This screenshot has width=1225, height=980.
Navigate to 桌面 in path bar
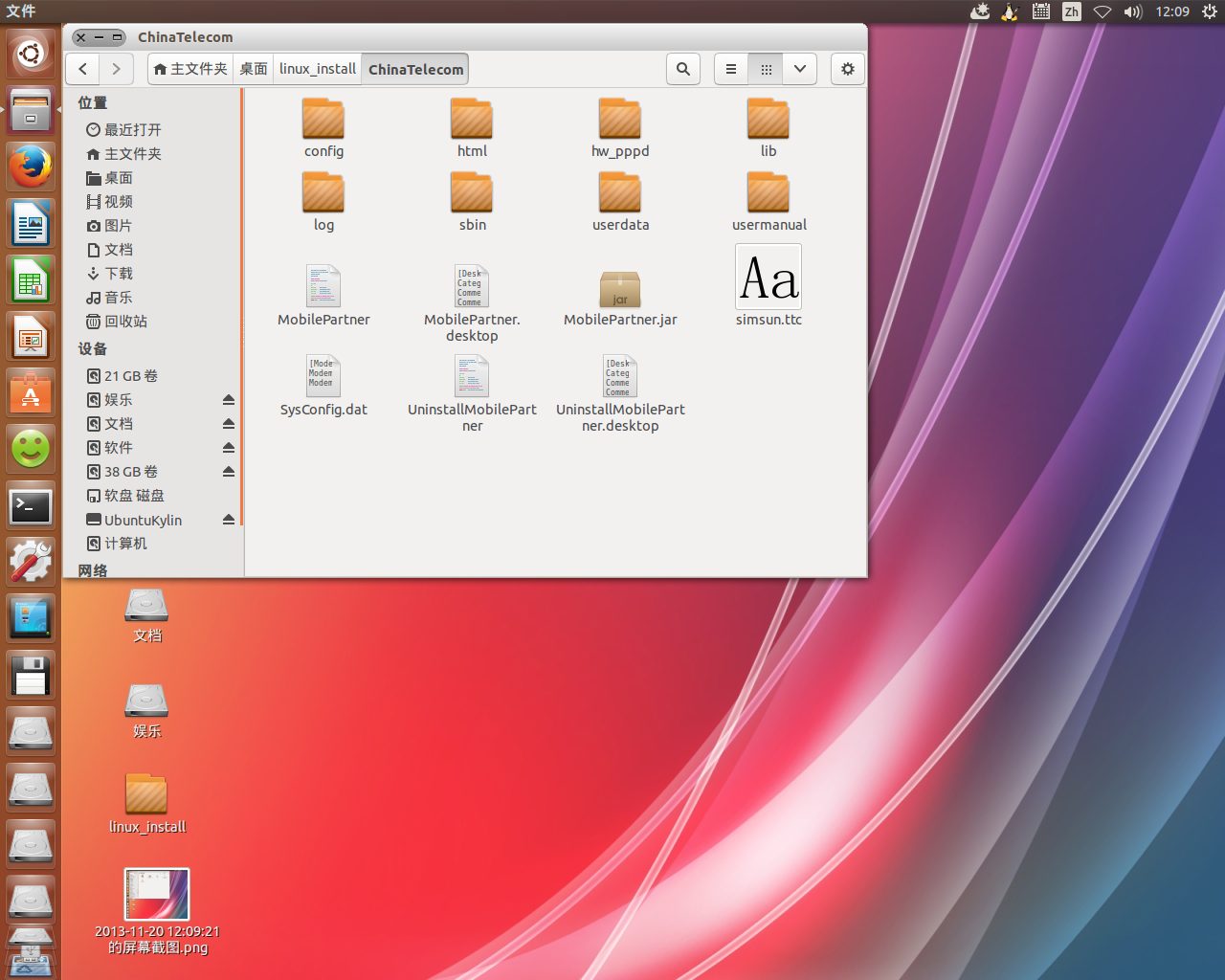[254, 69]
